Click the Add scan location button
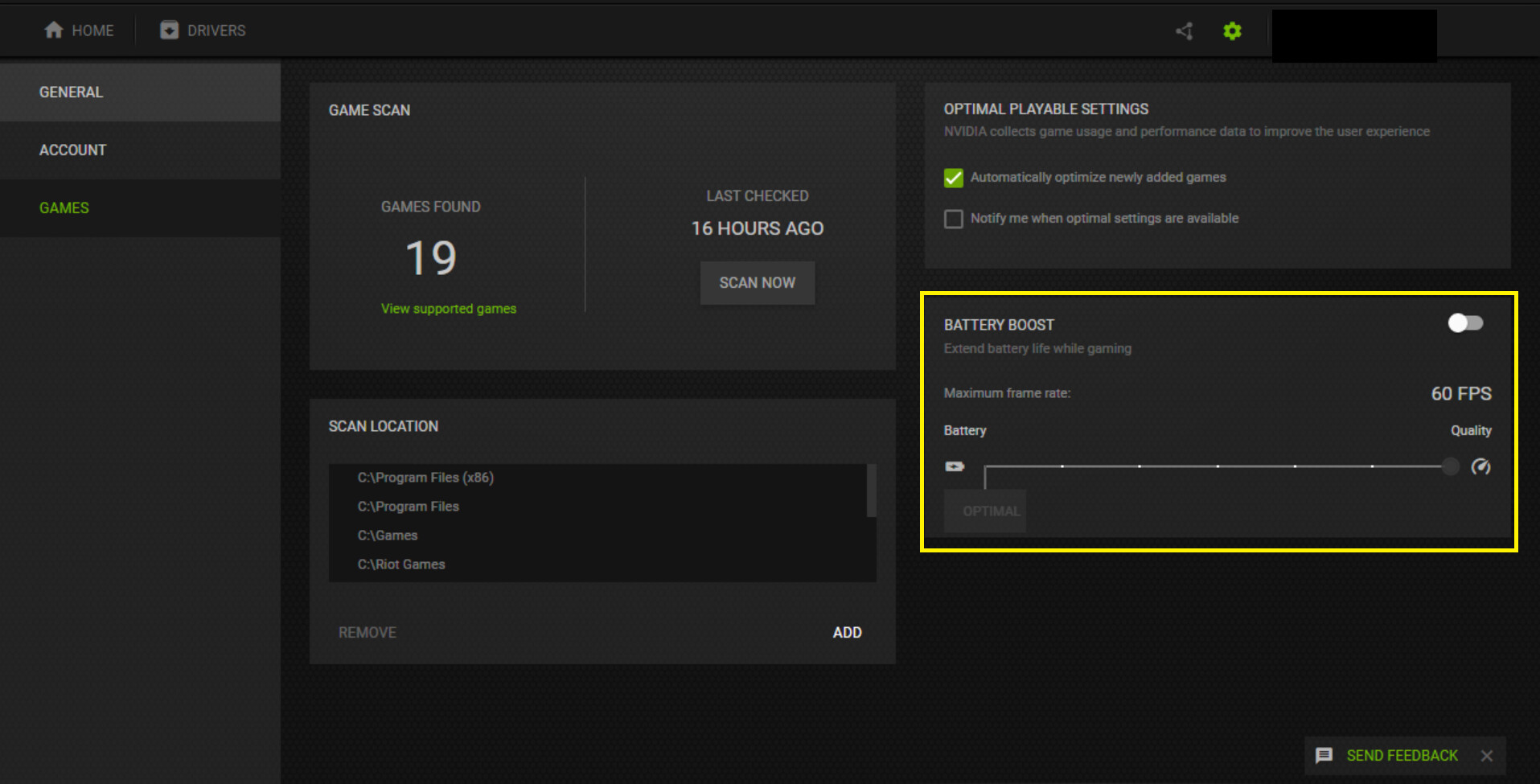The height and width of the screenshot is (784, 1540). coord(847,633)
